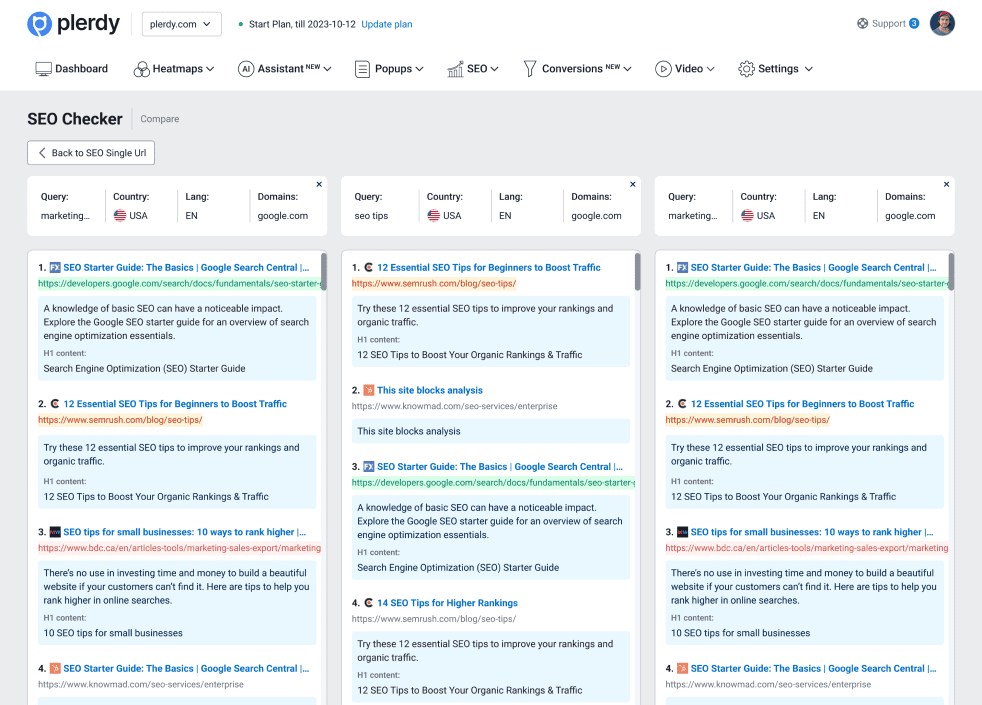Click the AI Assistant icon

click(x=246, y=69)
